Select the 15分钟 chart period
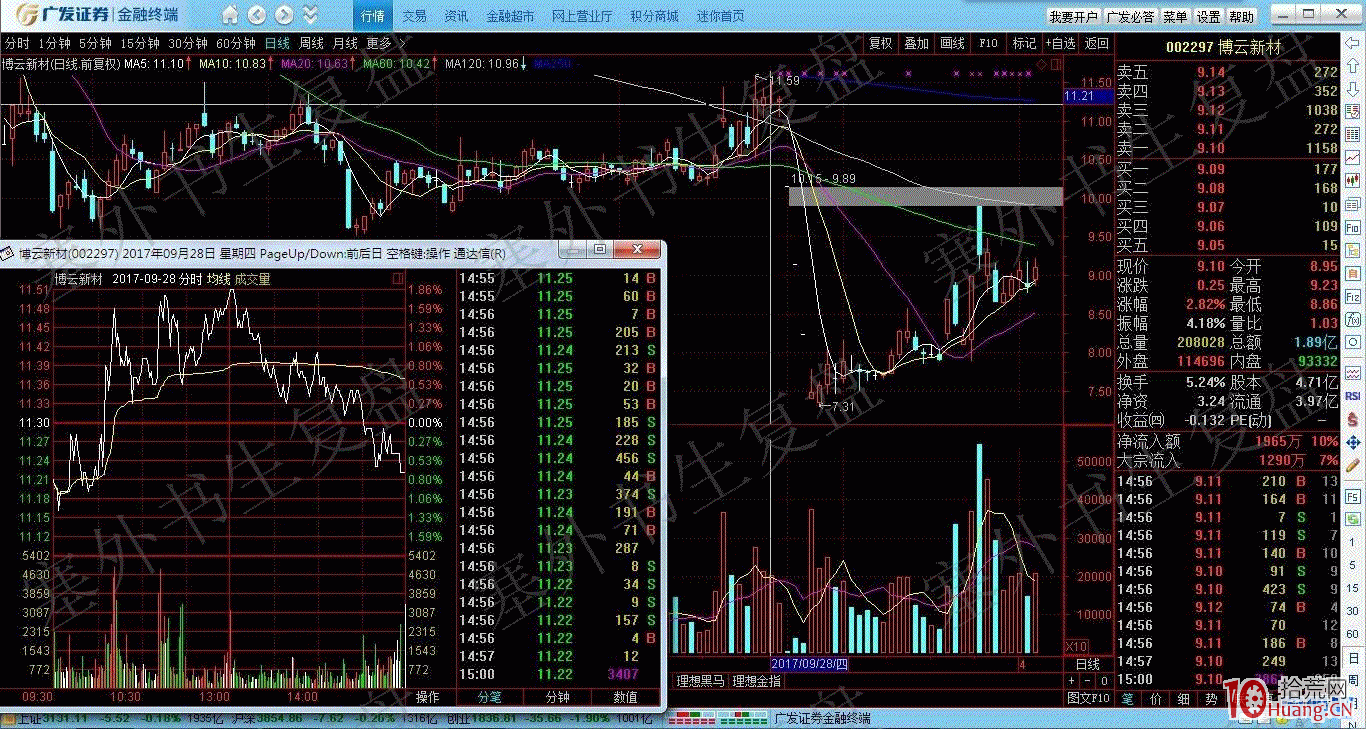 140,43
